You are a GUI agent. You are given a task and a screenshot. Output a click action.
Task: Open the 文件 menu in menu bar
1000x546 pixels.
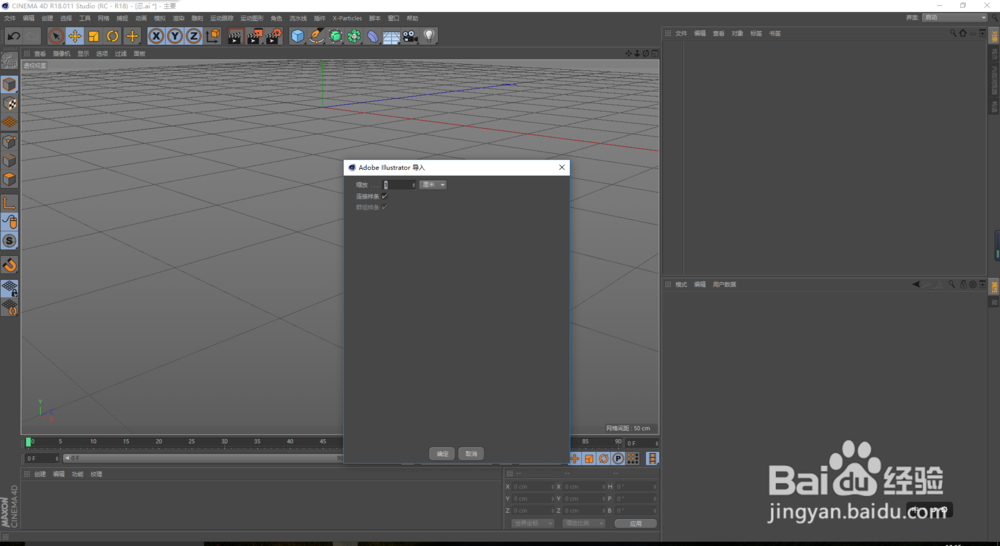pos(10,18)
